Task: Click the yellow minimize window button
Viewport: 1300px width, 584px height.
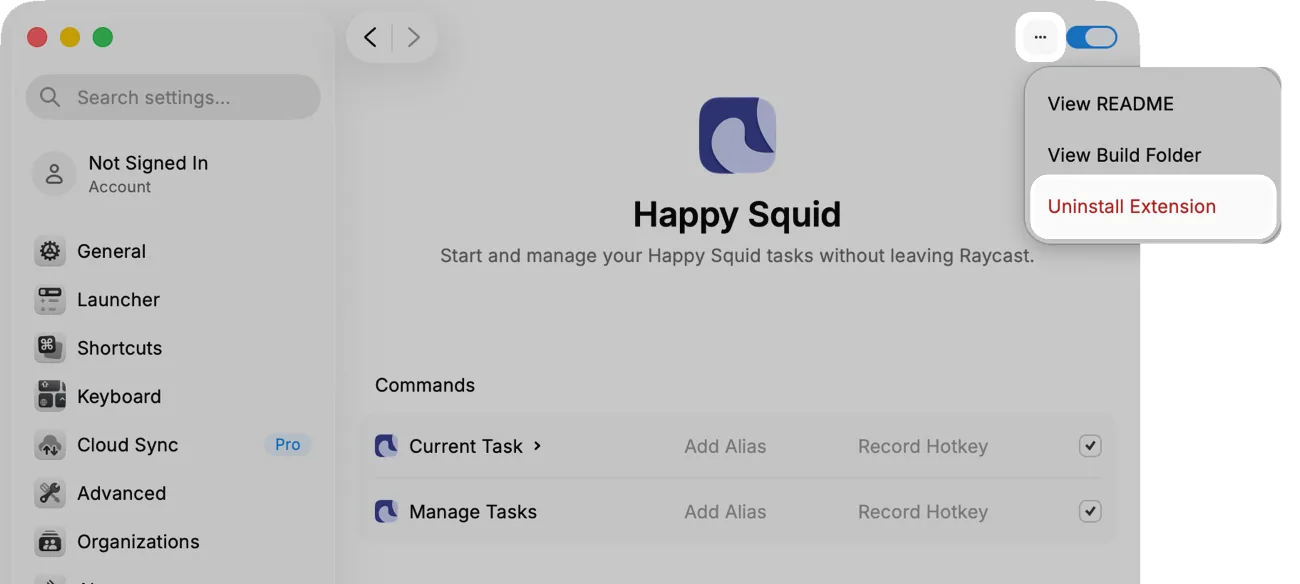Action: [70, 38]
